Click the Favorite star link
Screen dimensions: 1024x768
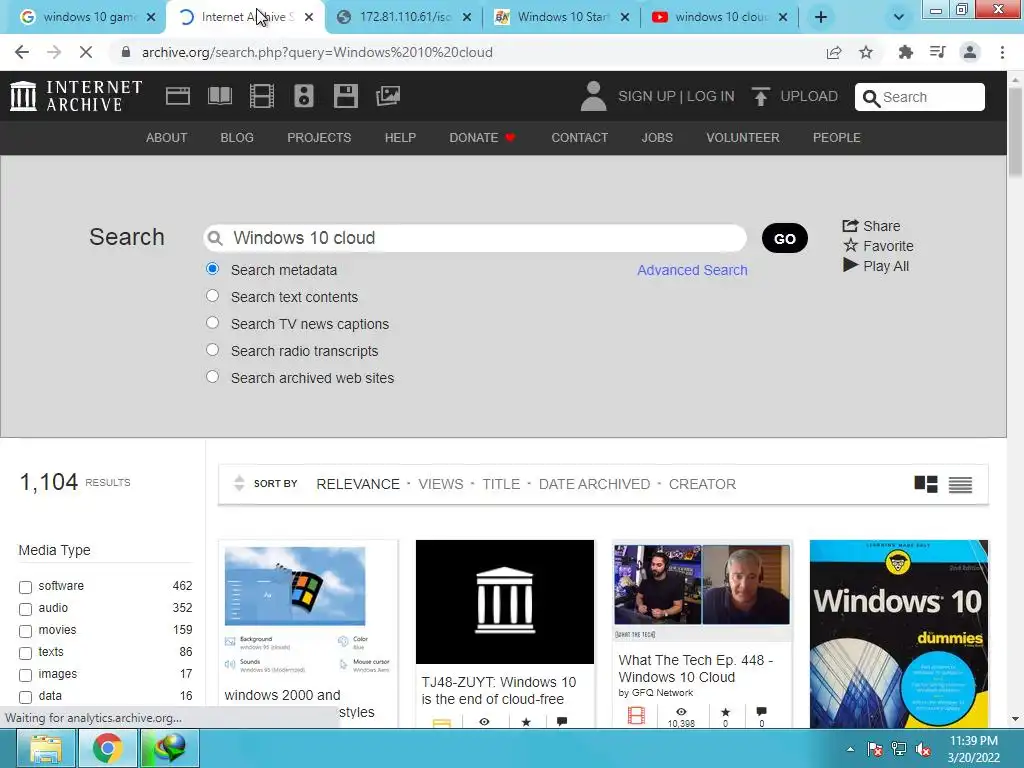click(878, 246)
